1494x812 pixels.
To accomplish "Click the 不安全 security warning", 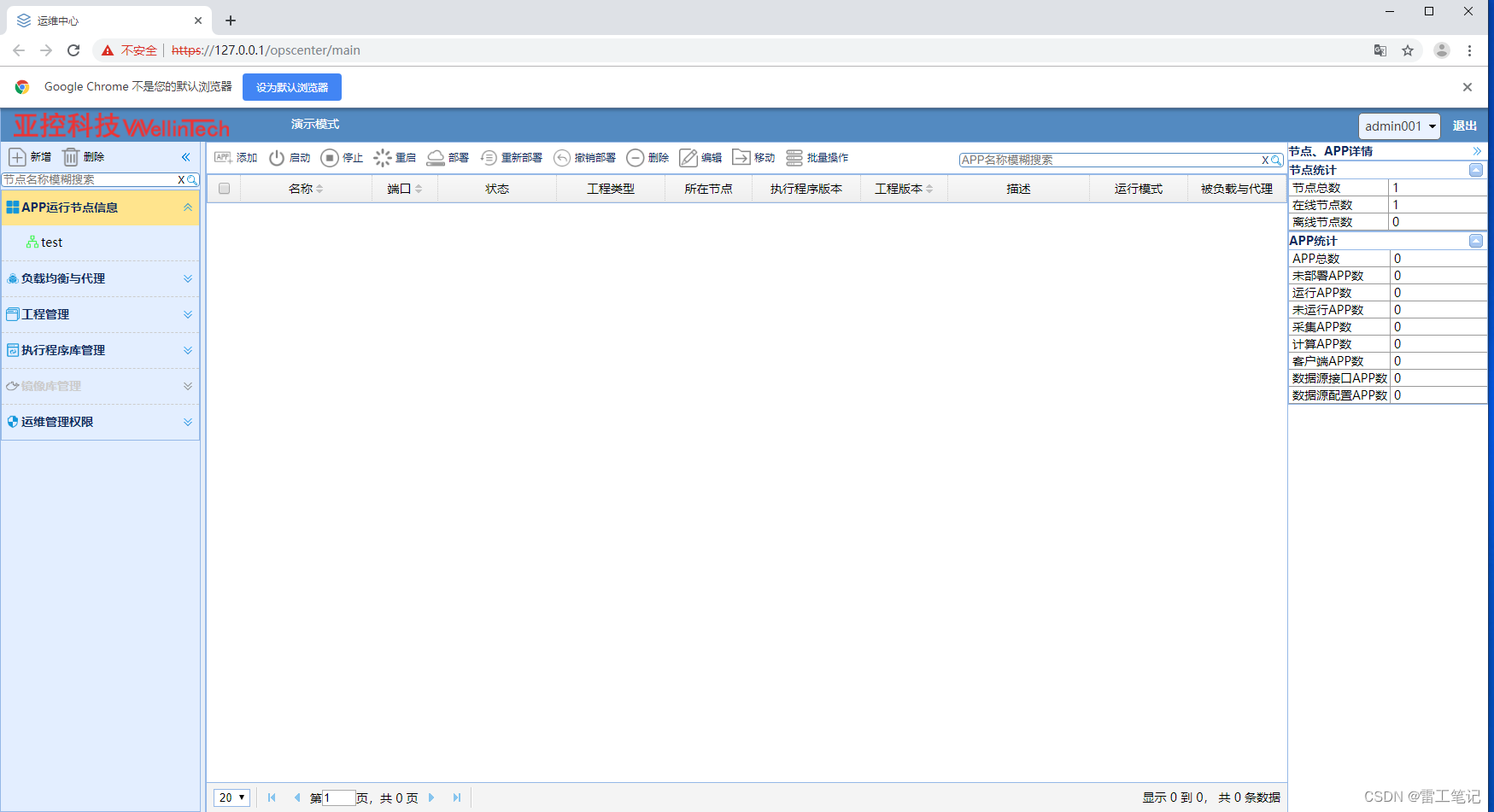I will pyautogui.click(x=129, y=50).
